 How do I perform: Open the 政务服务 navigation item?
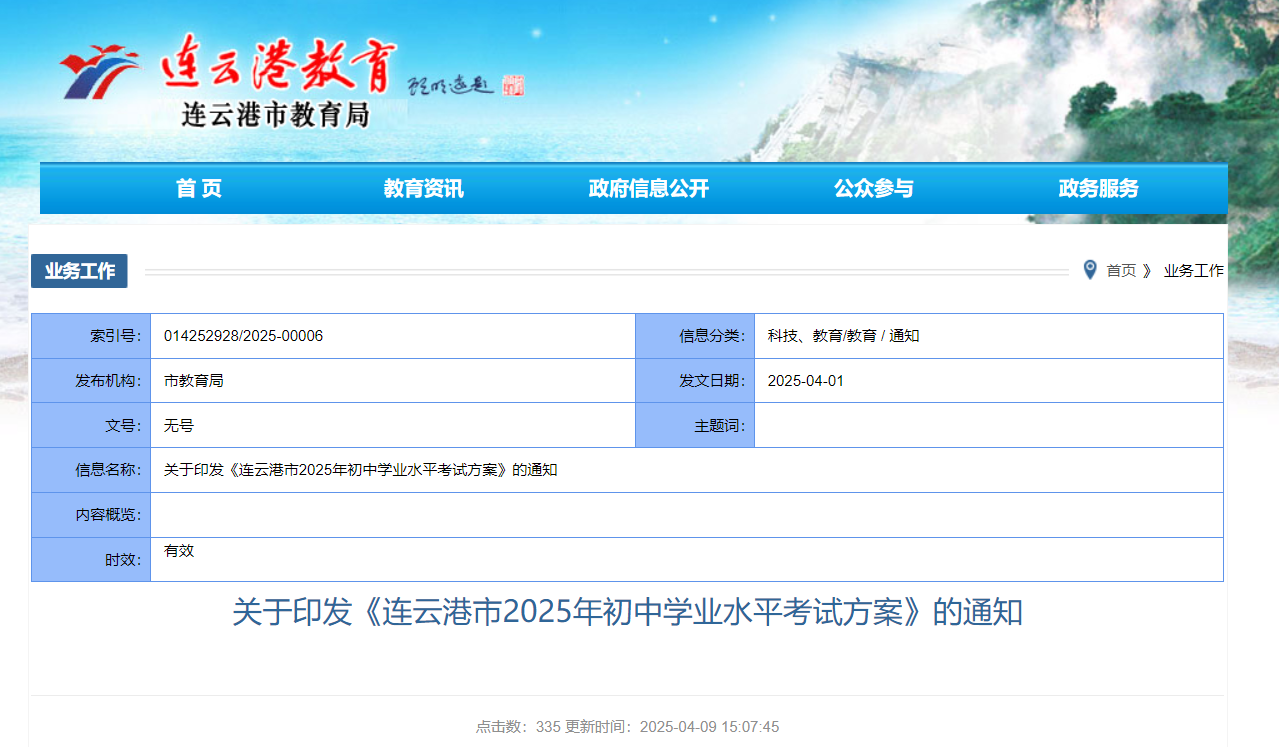click(x=1098, y=189)
